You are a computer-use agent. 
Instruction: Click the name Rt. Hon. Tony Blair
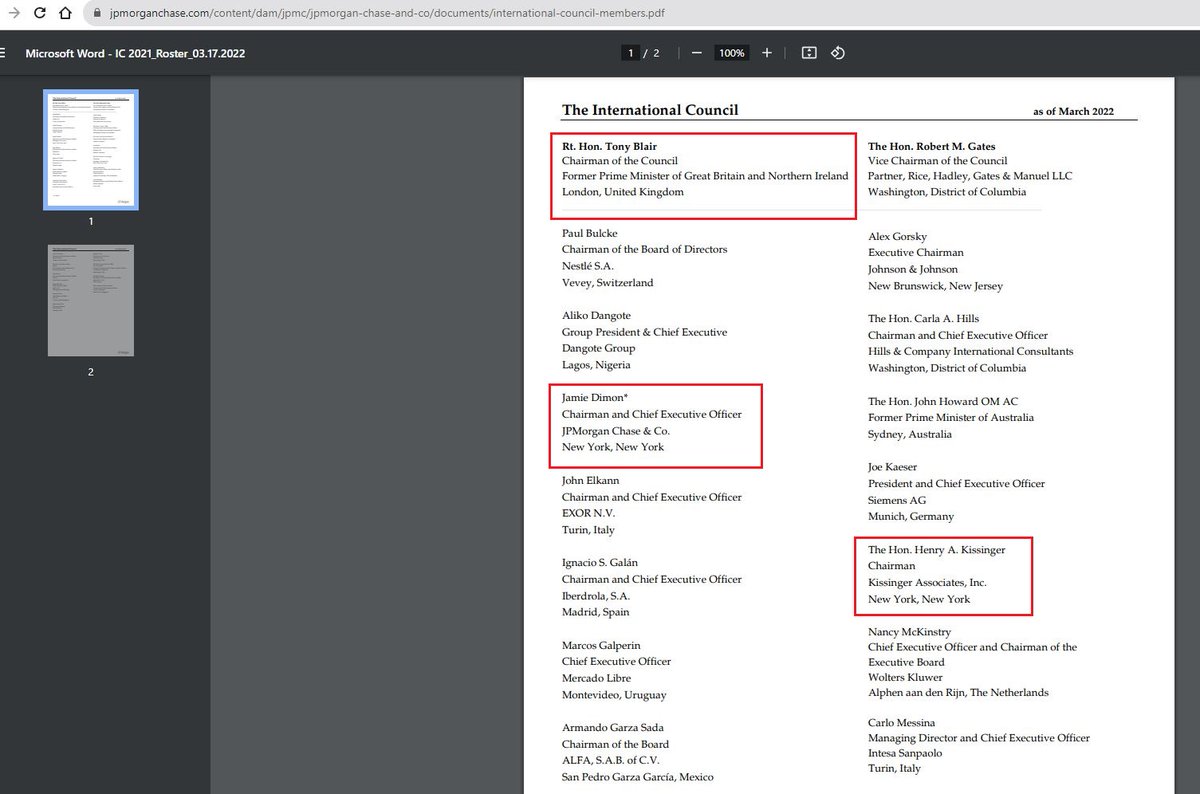pyautogui.click(x=609, y=146)
